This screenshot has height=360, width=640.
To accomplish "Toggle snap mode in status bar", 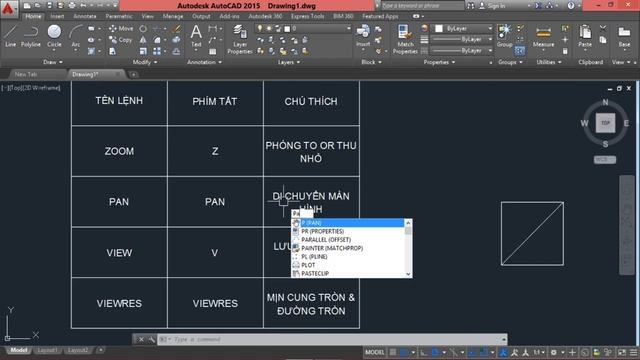I will pos(404,352).
